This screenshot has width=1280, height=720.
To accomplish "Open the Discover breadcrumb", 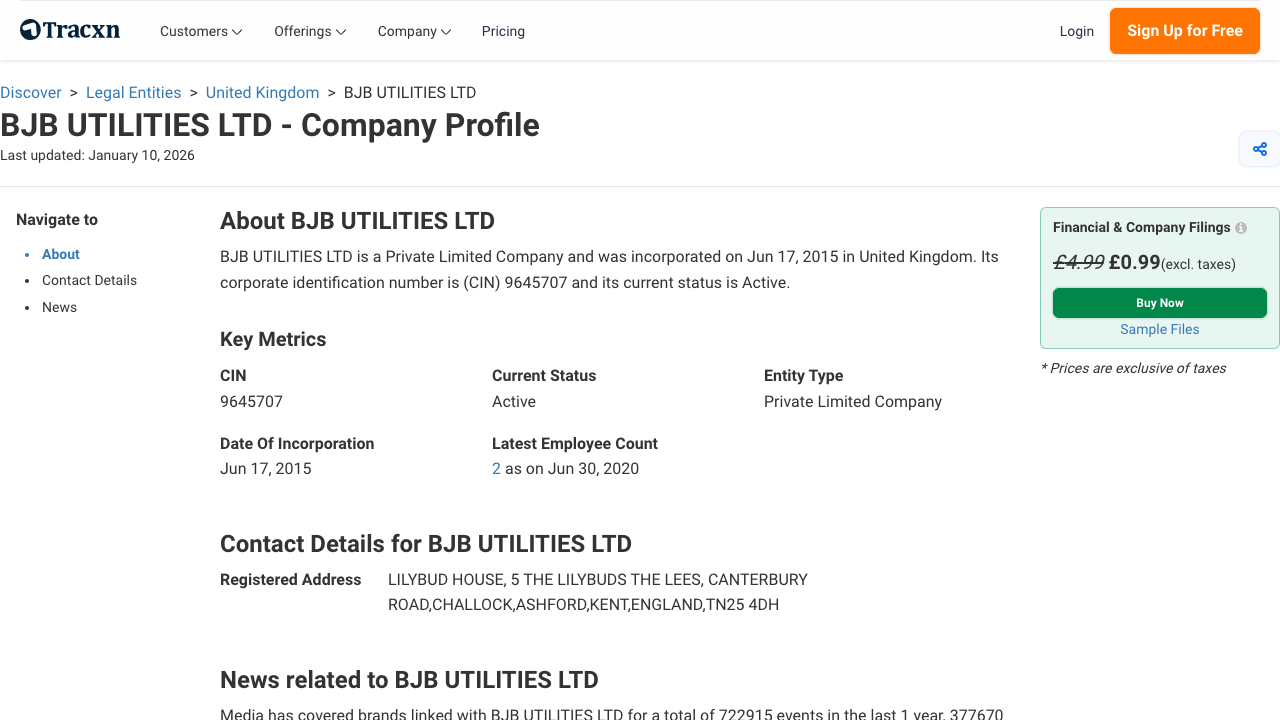I will pos(31,92).
